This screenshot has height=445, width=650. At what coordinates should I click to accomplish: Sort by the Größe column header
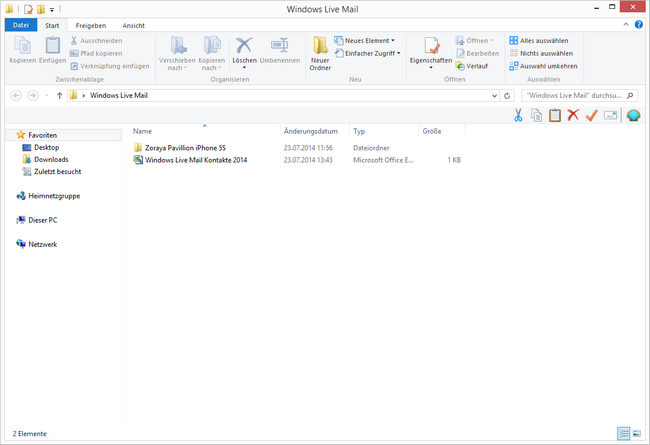click(x=442, y=131)
